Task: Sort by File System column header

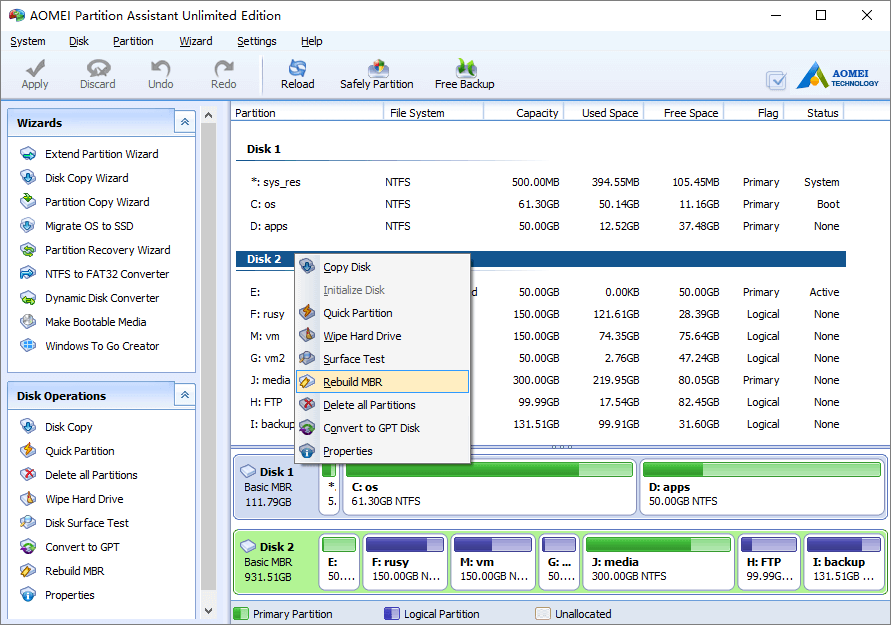Action: pos(434,112)
